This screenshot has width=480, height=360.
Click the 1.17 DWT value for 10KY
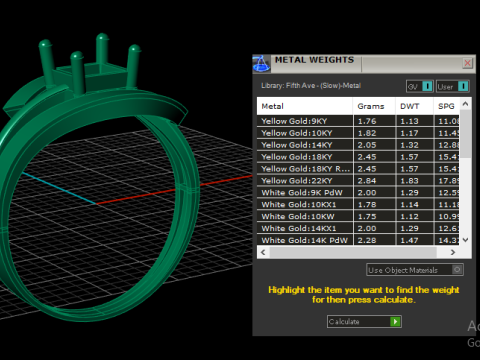click(x=409, y=133)
